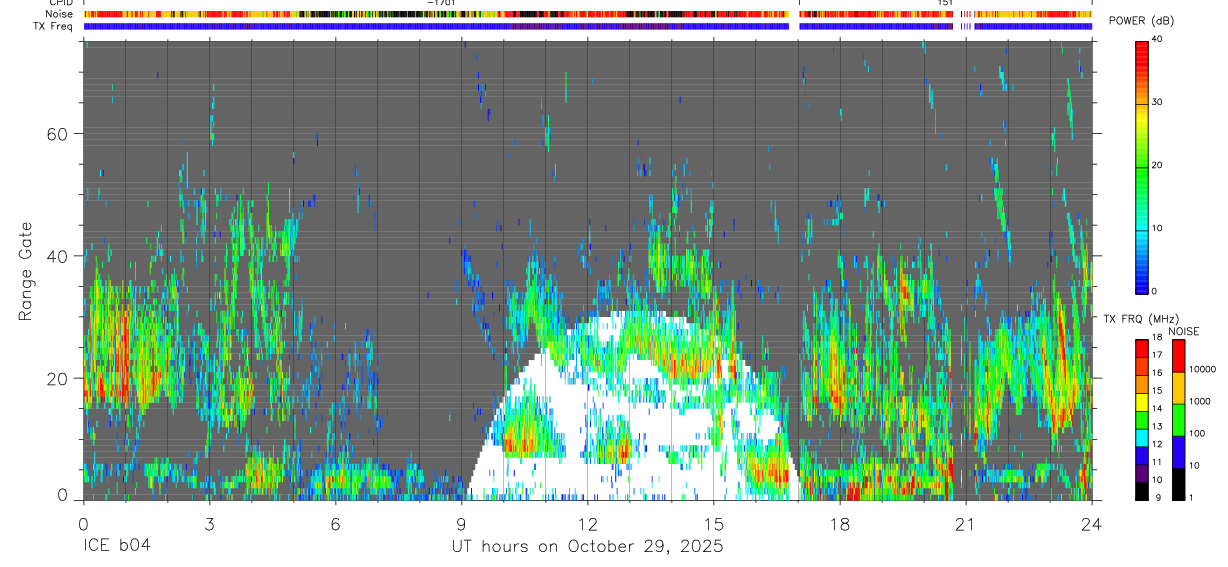
Task: Click the x-axis tick label "12"
Action: tap(587, 523)
